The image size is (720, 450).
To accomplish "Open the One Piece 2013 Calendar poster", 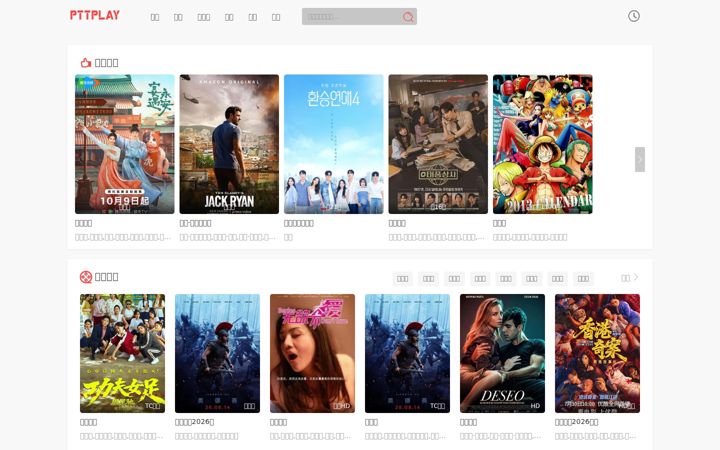I will click(542, 144).
